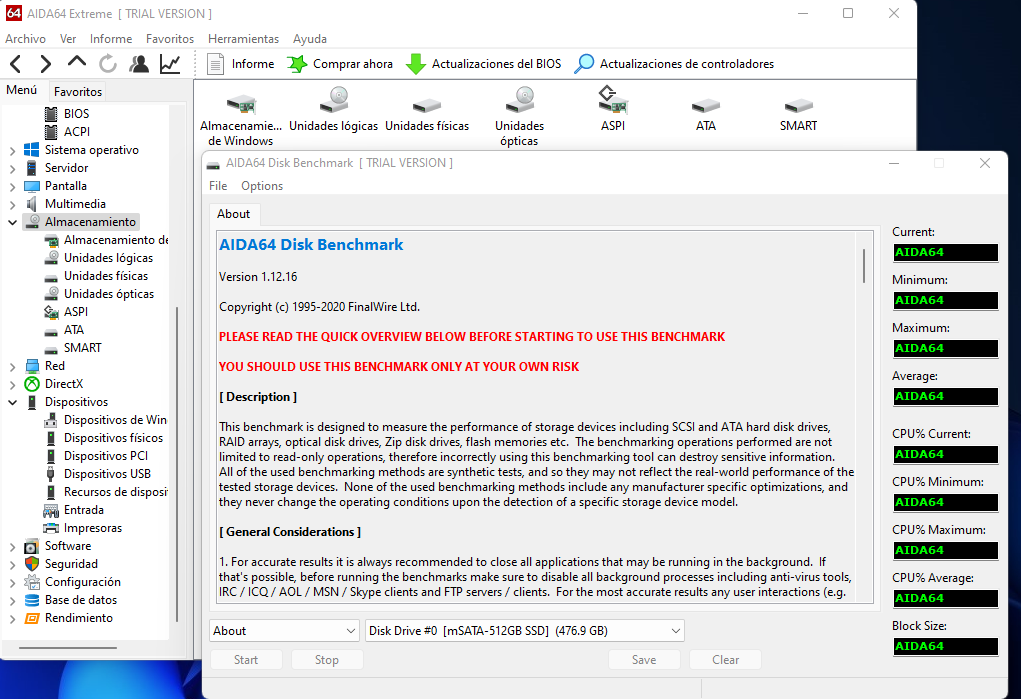Expand the Sistema operativo tree node
The height and width of the screenshot is (699, 1021).
click(12, 150)
